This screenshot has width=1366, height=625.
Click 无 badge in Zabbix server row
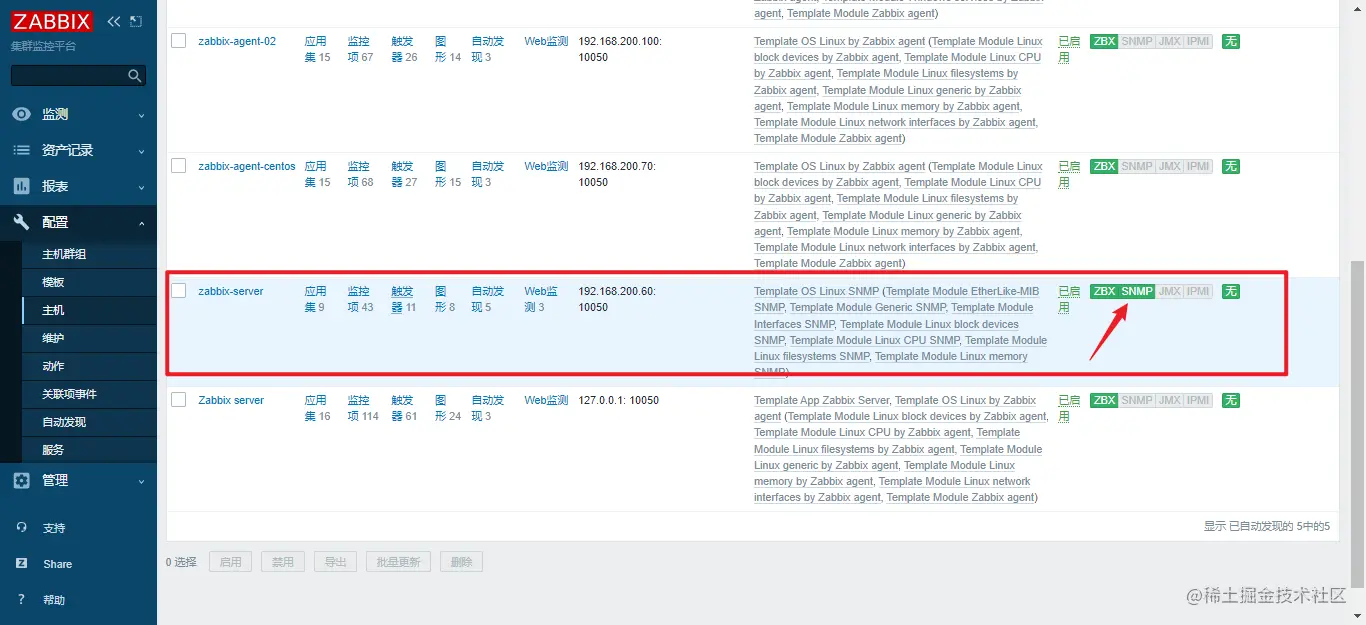pyautogui.click(x=1231, y=400)
